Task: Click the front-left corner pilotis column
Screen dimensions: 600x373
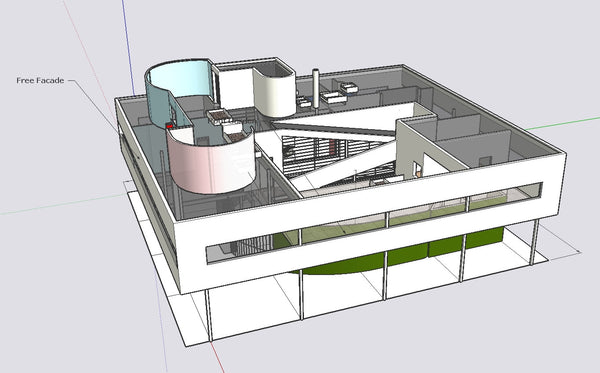Action: click(x=209, y=314)
